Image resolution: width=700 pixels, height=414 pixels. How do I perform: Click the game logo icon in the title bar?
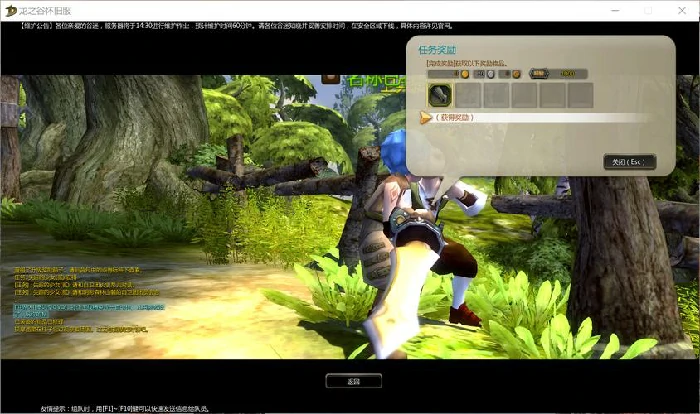click(11, 9)
